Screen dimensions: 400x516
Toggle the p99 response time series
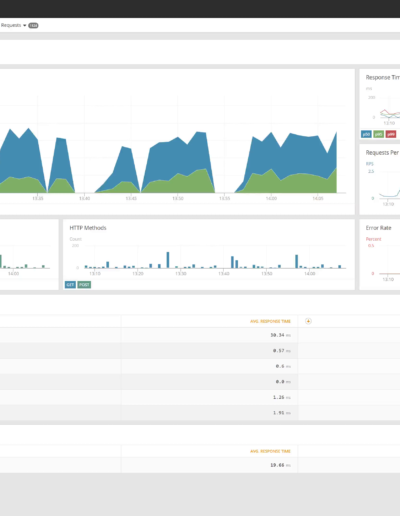[x=391, y=134]
